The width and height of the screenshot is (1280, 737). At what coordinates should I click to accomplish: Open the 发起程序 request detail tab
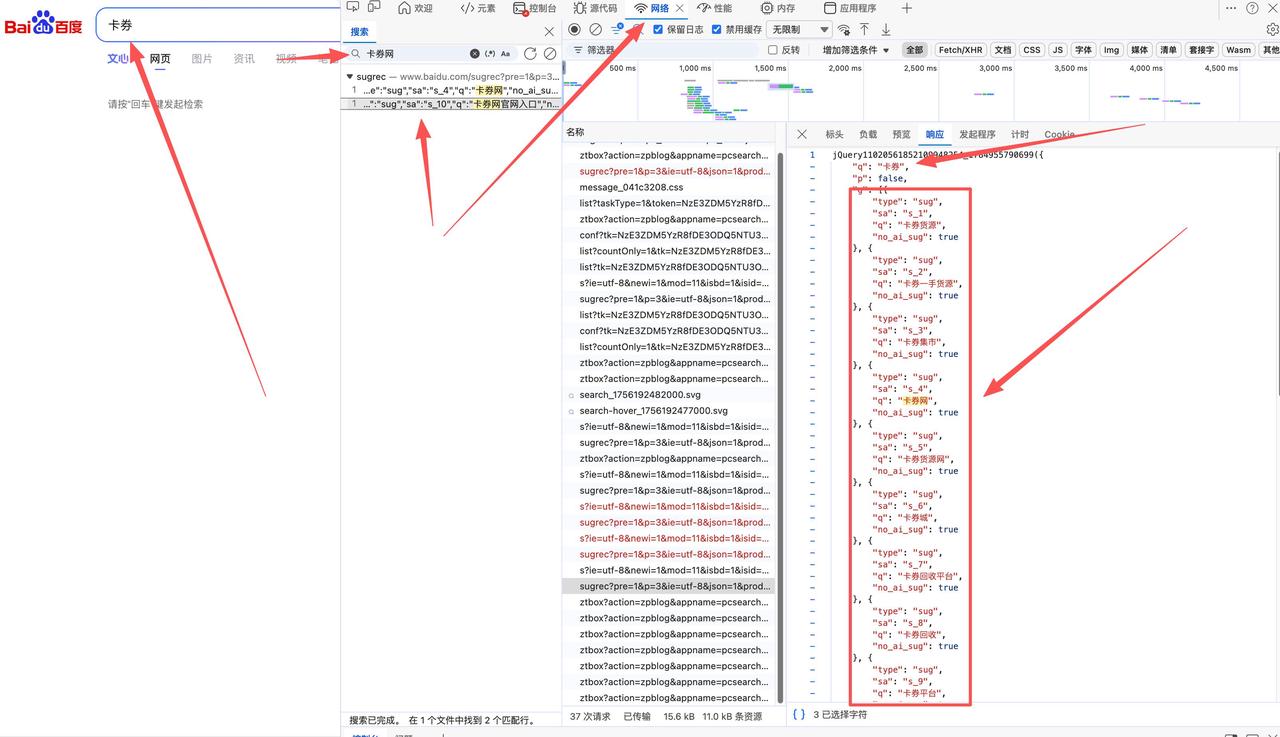(x=977, y=134)
